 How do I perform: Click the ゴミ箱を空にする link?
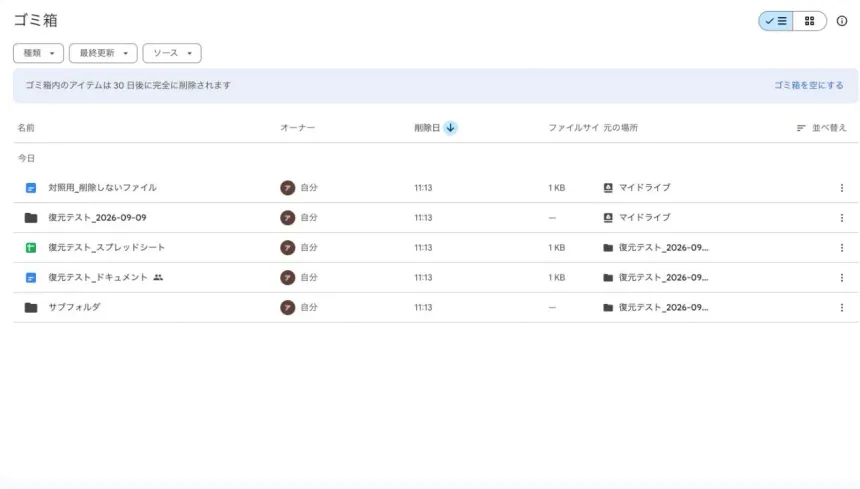coord(808,85)
